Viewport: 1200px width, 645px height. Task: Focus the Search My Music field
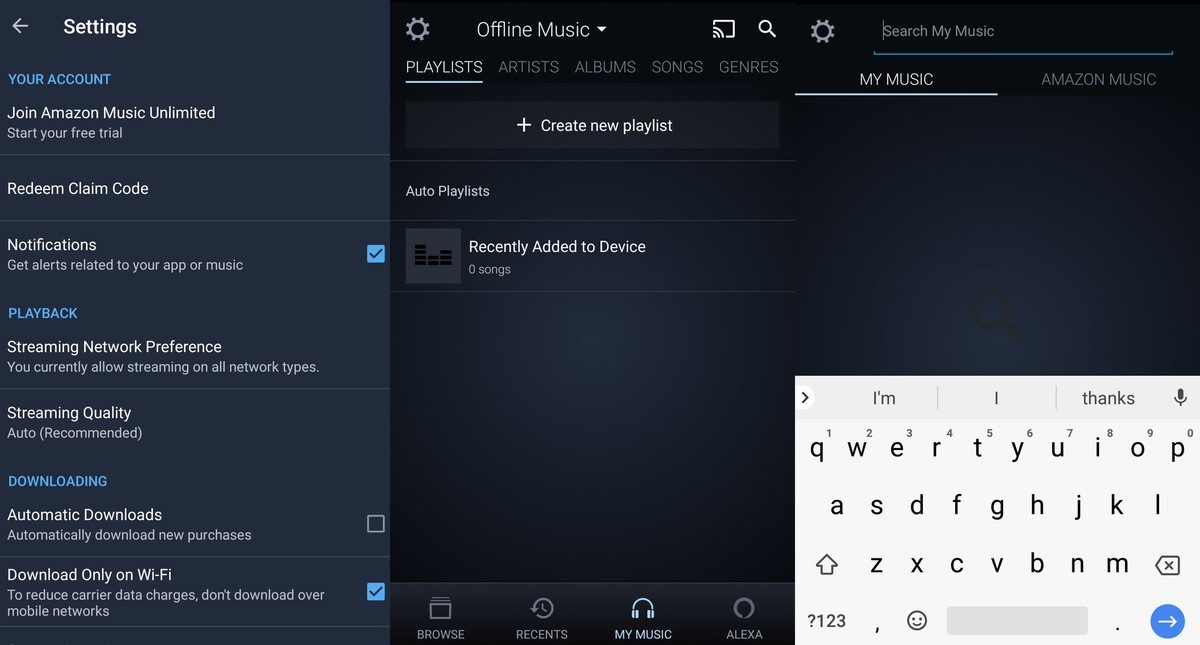click(1023, 32)
